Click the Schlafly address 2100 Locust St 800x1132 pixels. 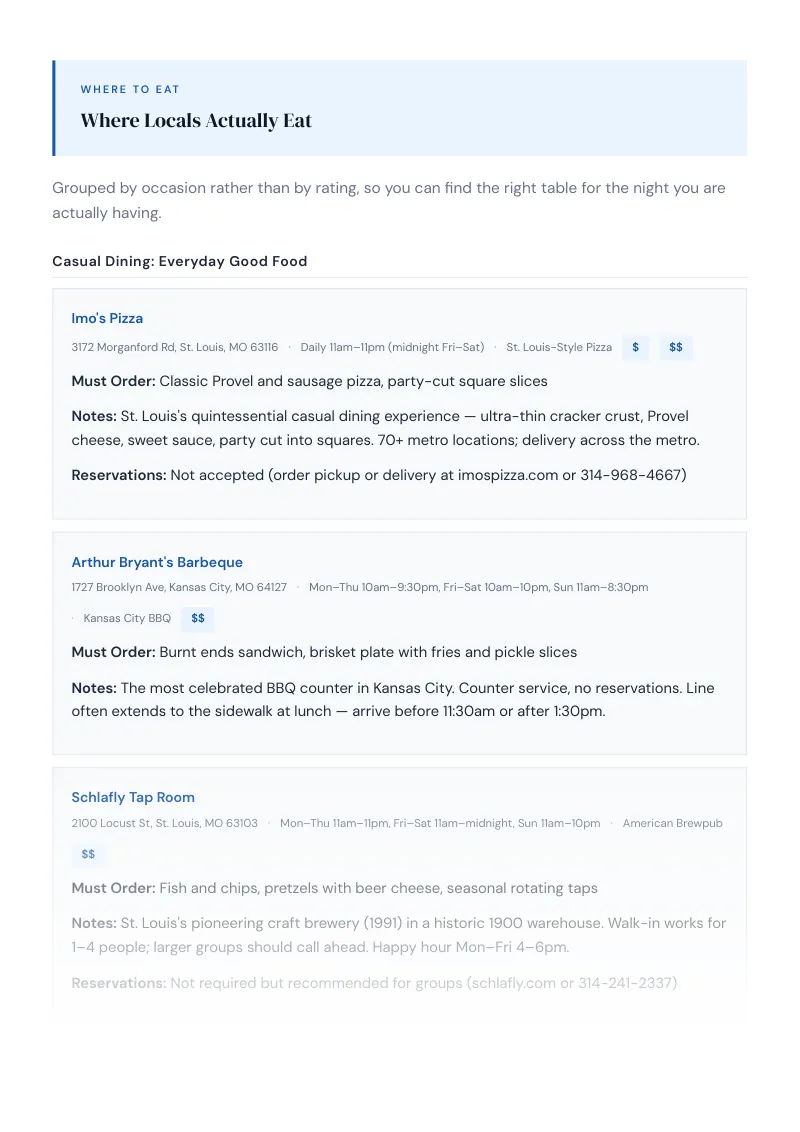click(x=165, y=823)
